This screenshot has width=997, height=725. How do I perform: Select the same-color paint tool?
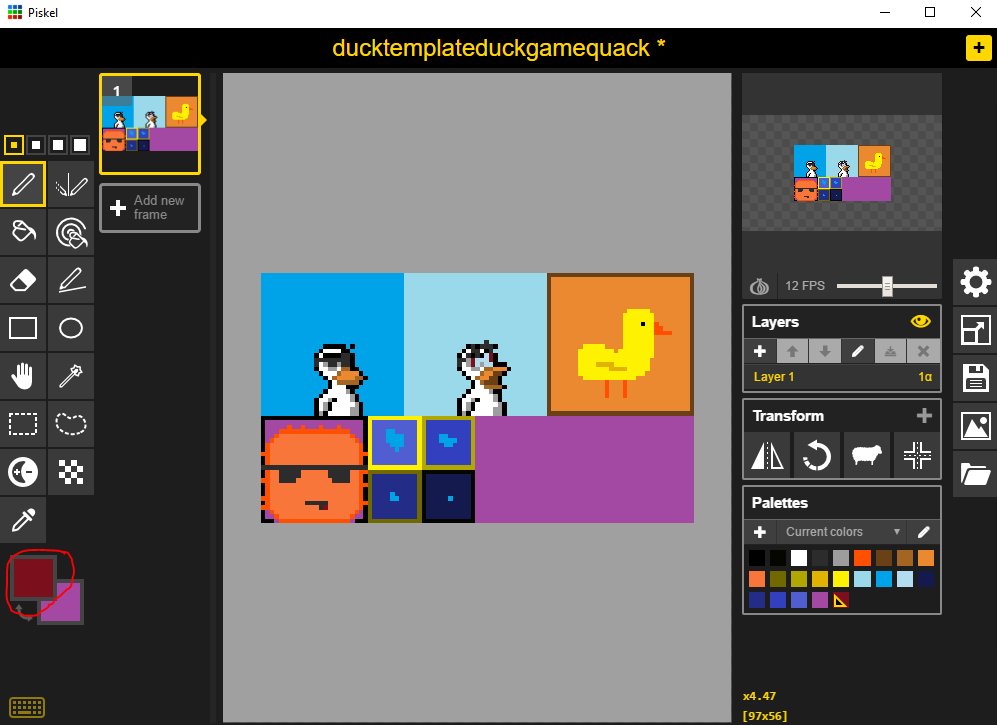point(71,232)
